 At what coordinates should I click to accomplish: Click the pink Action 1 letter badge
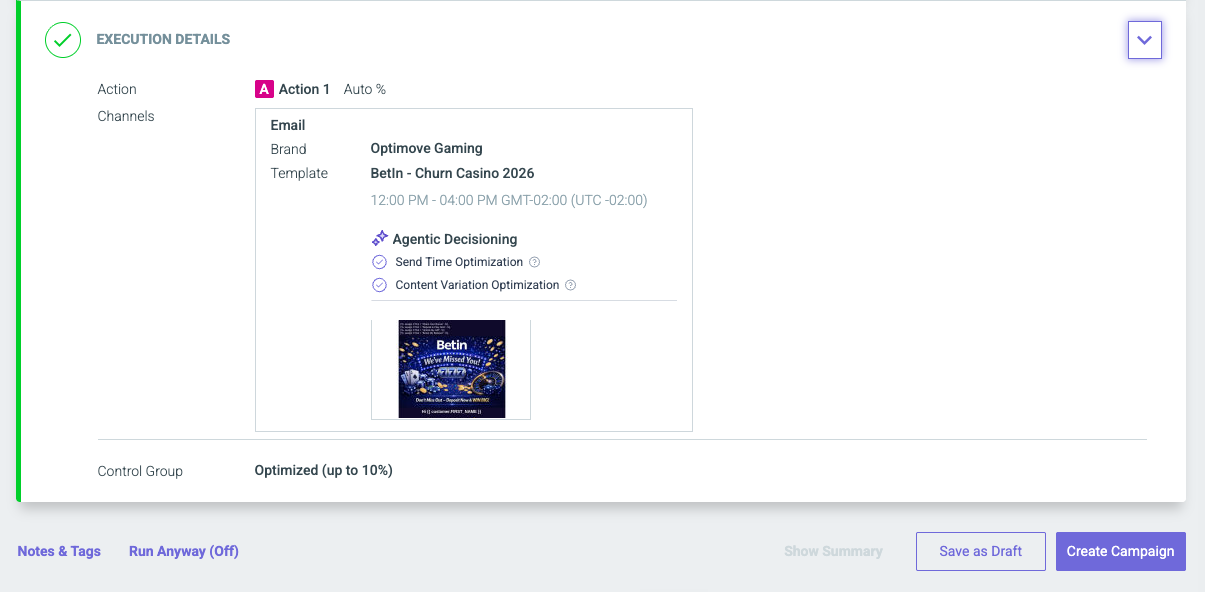point(264,89)
